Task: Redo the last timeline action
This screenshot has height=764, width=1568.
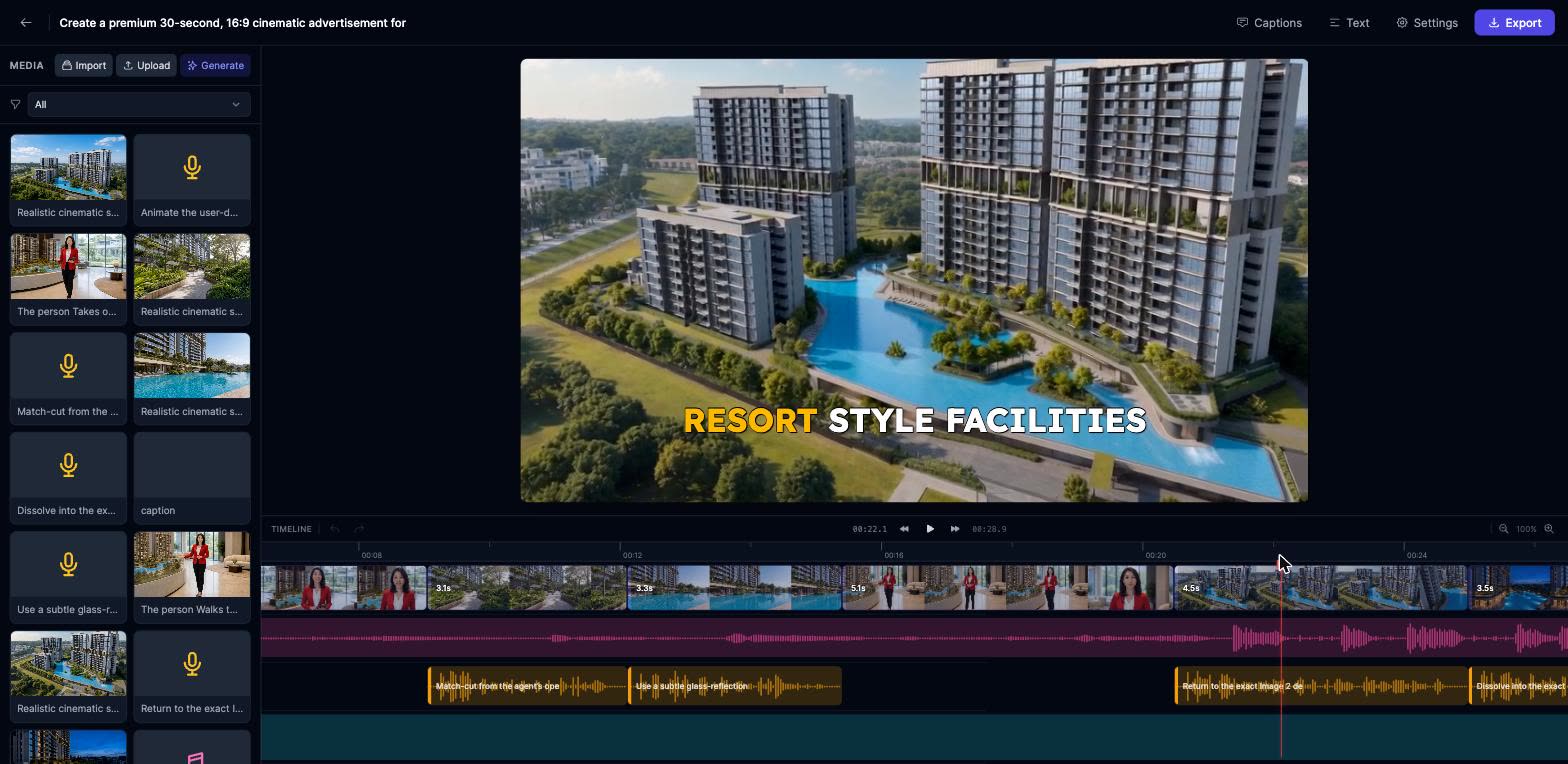Action: [359, 529]
